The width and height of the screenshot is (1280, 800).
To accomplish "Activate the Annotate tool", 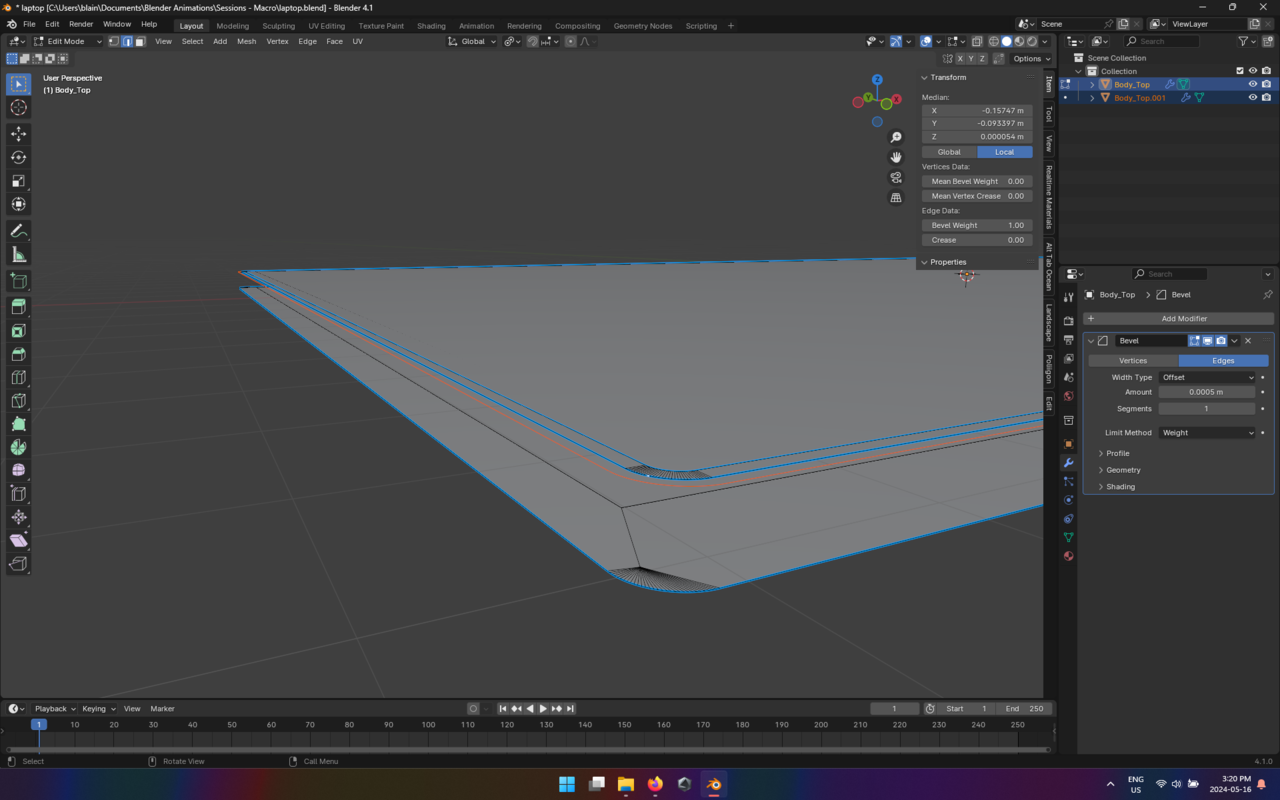I will [18, 231].
